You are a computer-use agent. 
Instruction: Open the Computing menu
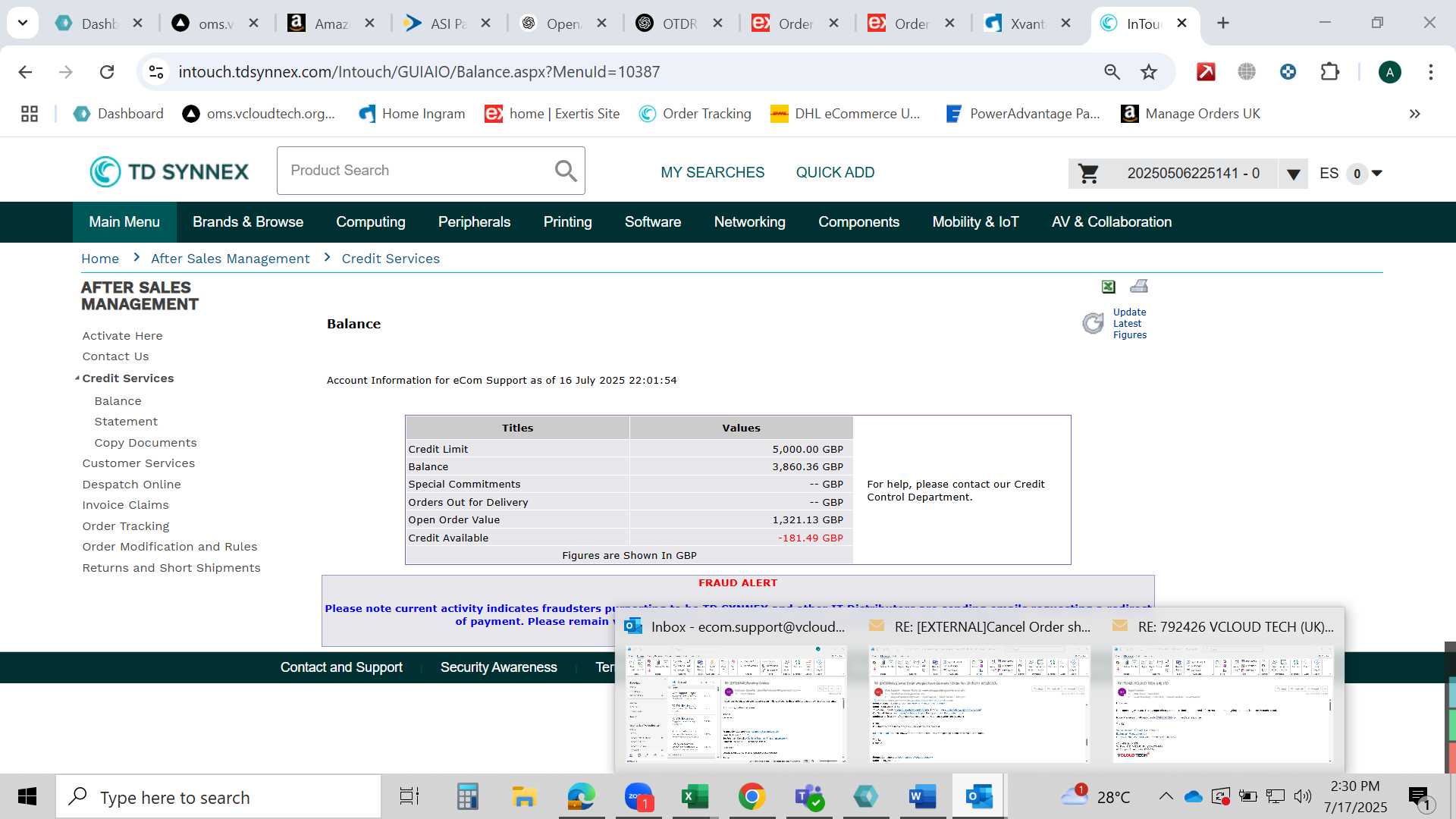click(x=371, y=222)
